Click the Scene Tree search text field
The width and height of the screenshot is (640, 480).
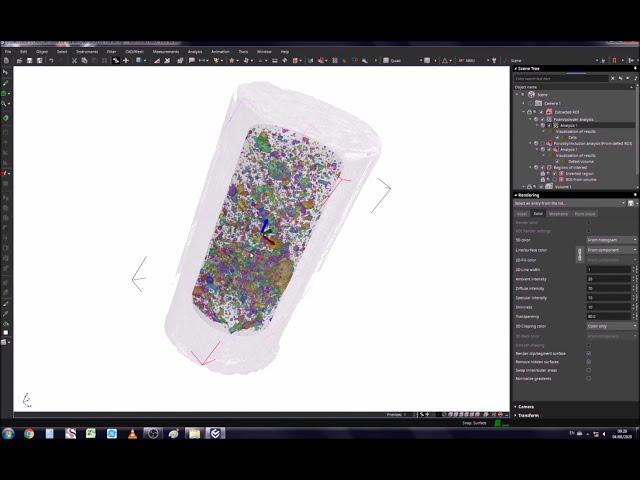(561, 78)
